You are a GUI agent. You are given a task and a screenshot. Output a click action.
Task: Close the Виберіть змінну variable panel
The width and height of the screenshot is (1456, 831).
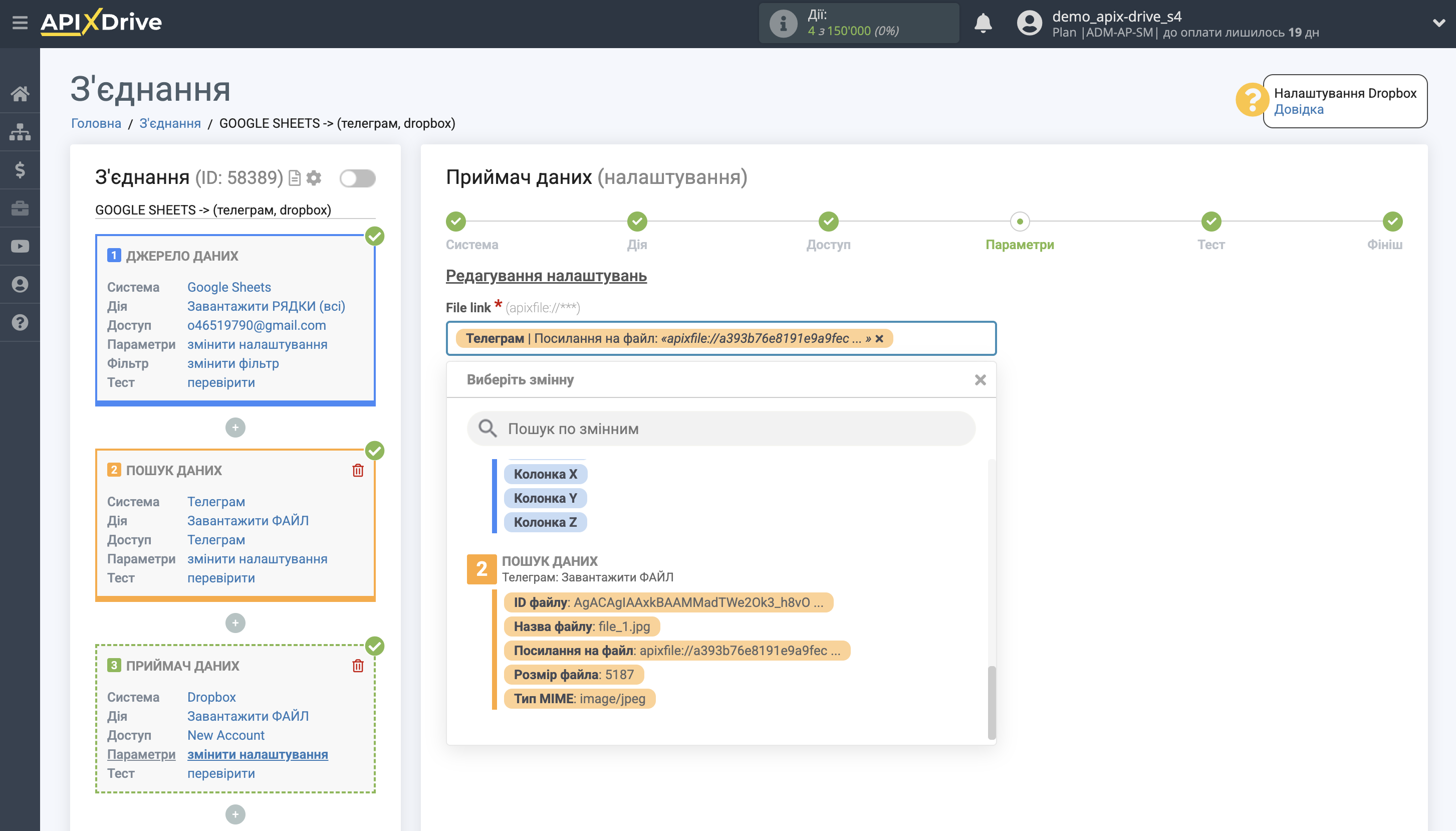click(x=980, y=379)
